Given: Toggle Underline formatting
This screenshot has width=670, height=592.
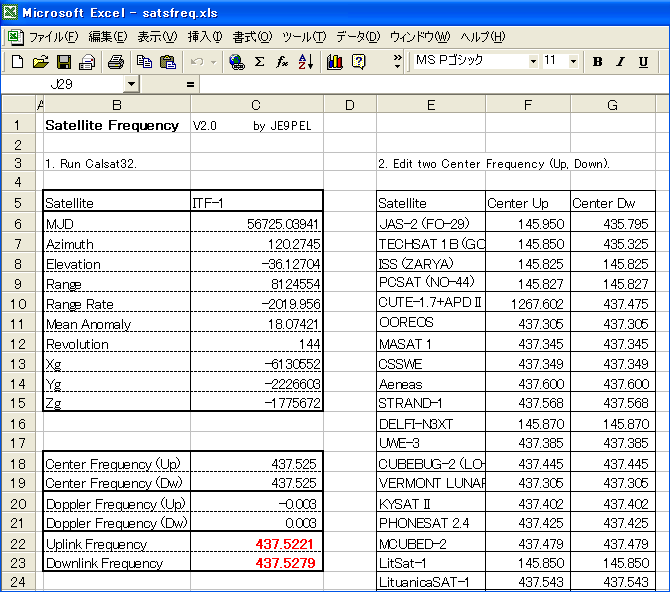Looking at the screenshot, I should (x=643, y=62).
